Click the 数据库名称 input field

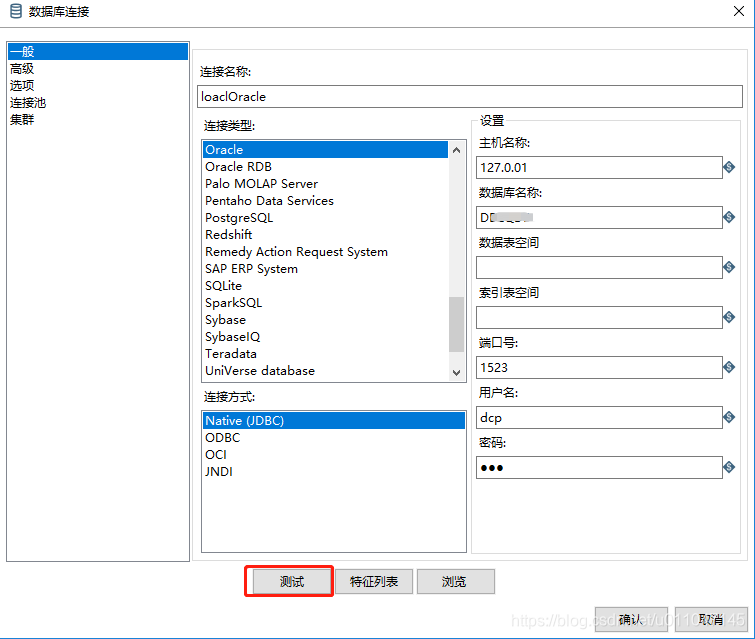[599, 217]
